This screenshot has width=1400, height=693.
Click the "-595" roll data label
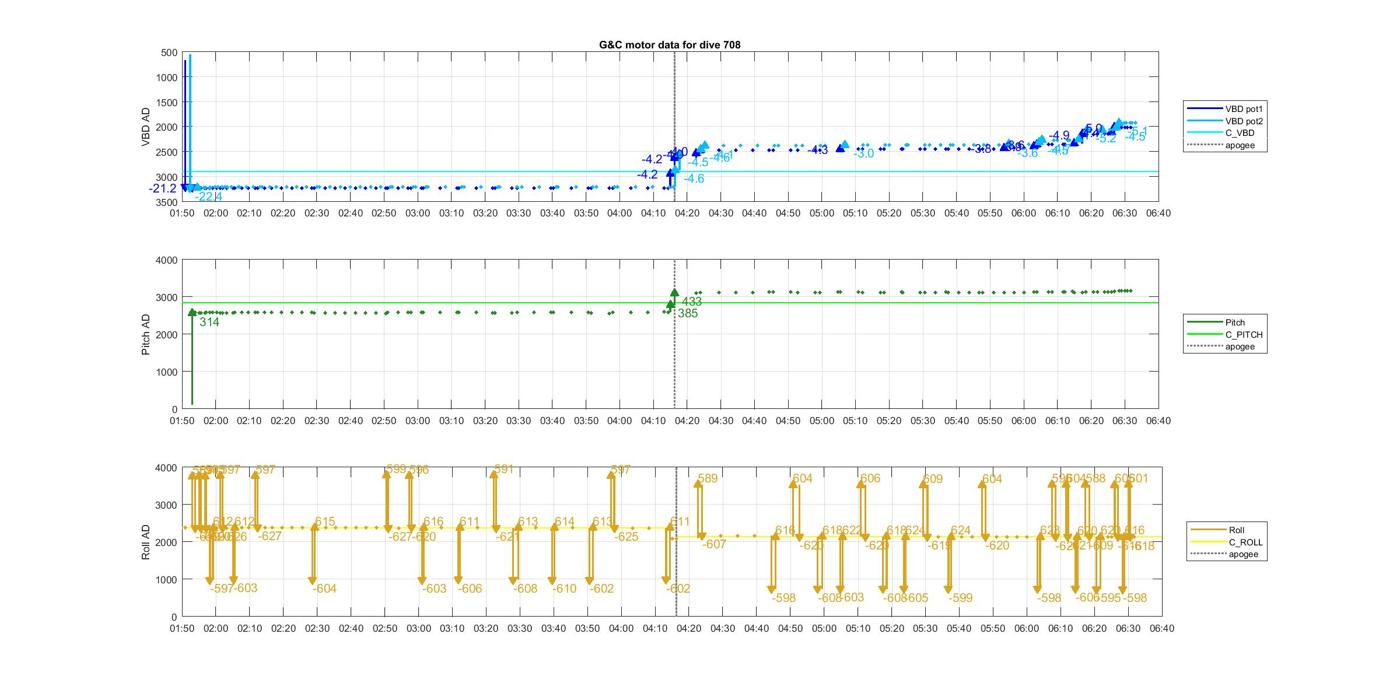[x=1108, y=598]
